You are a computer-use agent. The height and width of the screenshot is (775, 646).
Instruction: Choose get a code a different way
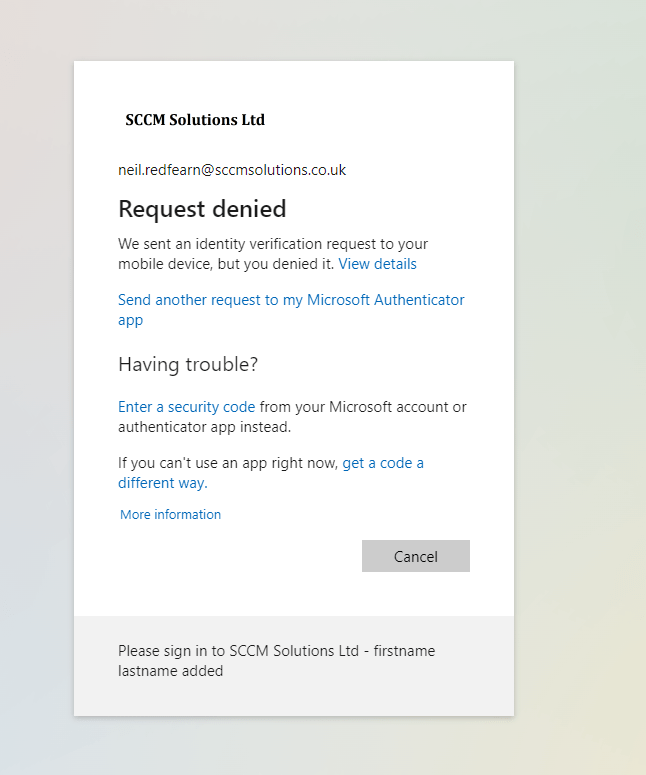click(382, 463)
